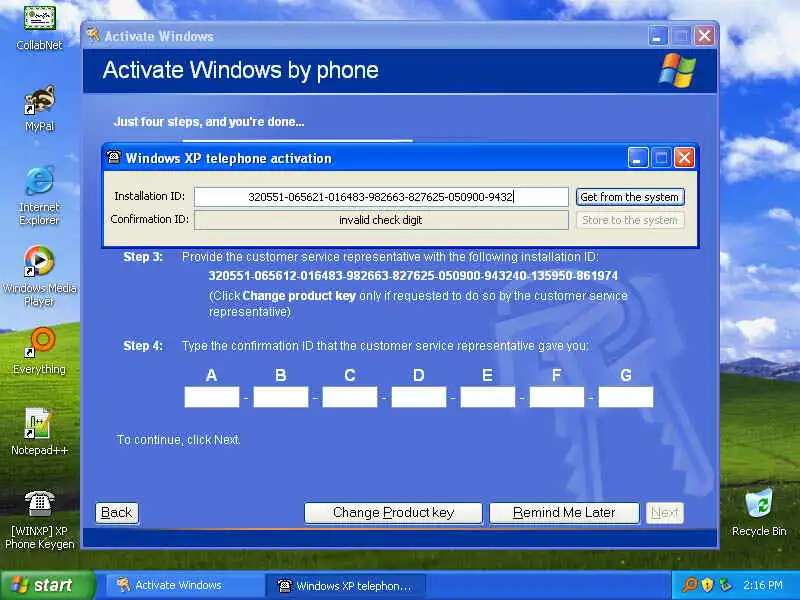Click confirmation ID box A
Image resolution: width=800 pixels, height=600 pixels.
(212, 397)
